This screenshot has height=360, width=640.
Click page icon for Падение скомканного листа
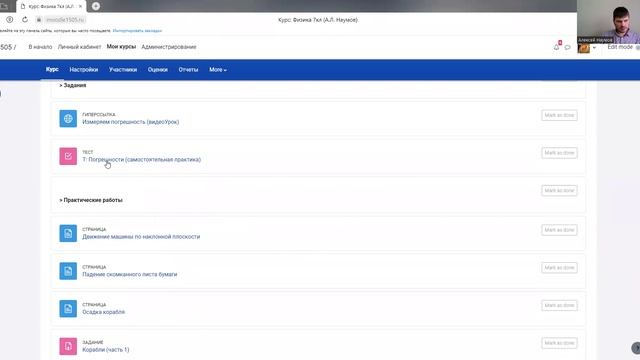point(68,271)
